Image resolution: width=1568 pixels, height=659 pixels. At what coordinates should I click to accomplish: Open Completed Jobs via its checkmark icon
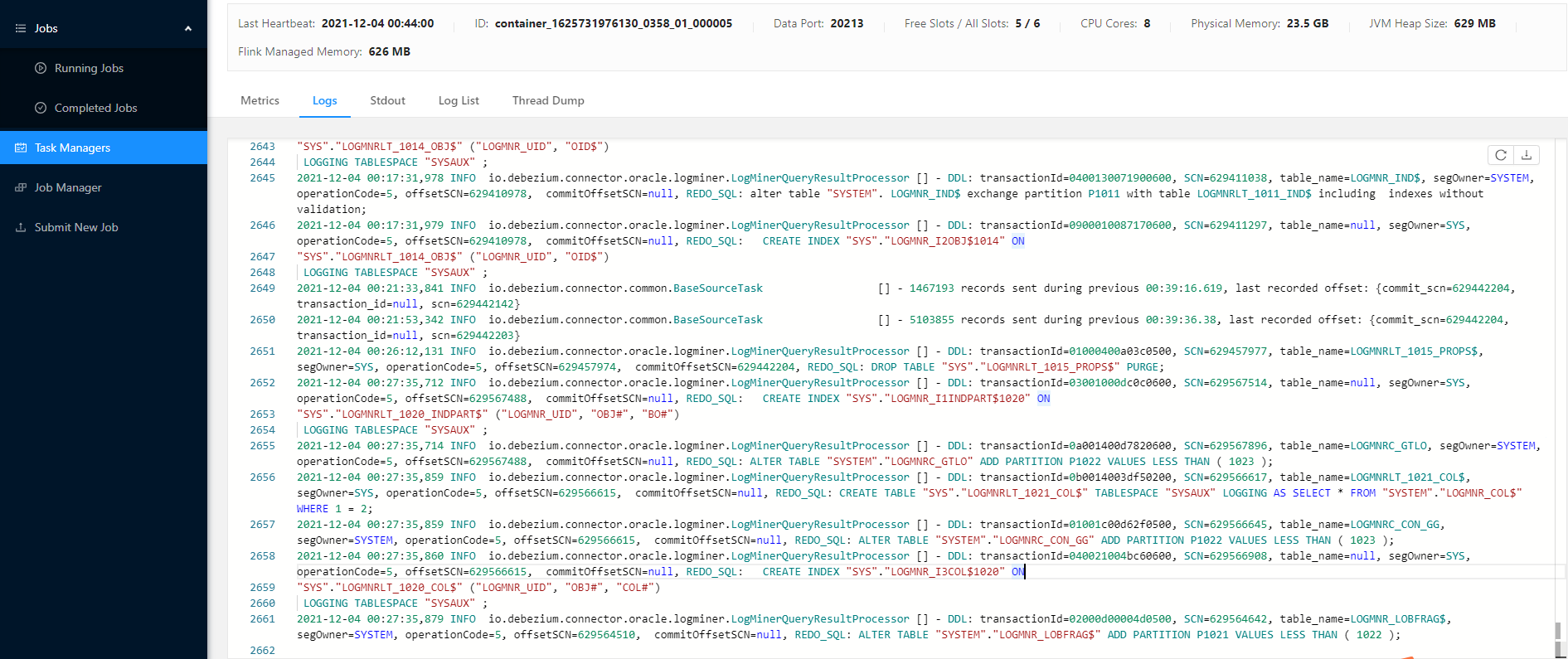(x=41, y=108)
